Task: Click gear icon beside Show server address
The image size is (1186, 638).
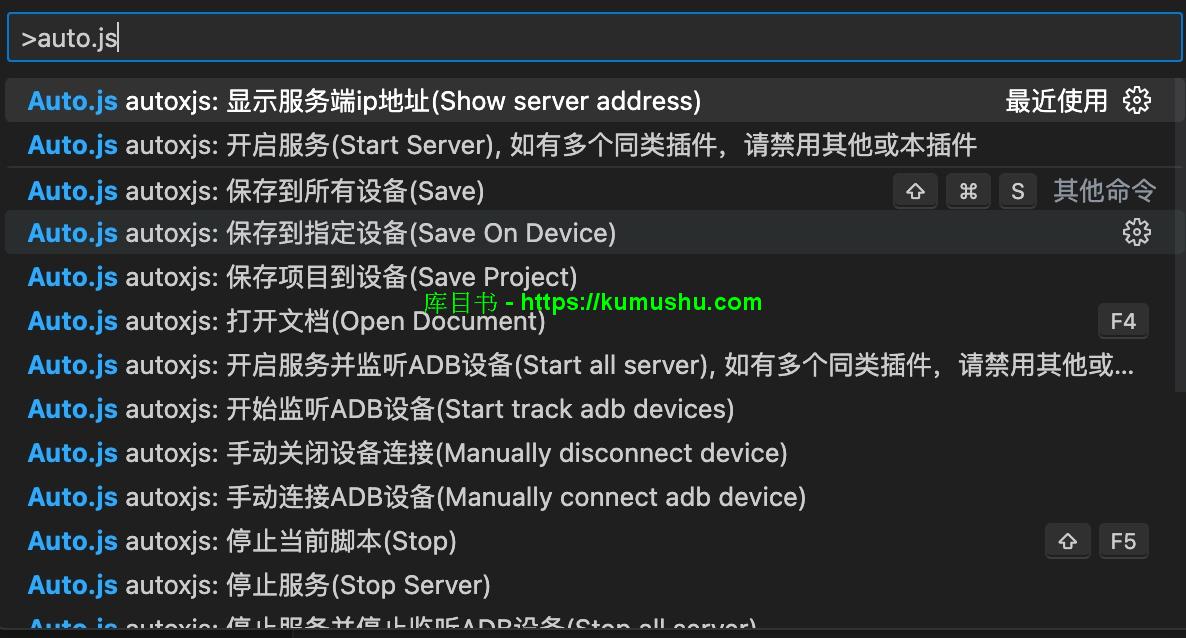Action: click(1136, 101)
